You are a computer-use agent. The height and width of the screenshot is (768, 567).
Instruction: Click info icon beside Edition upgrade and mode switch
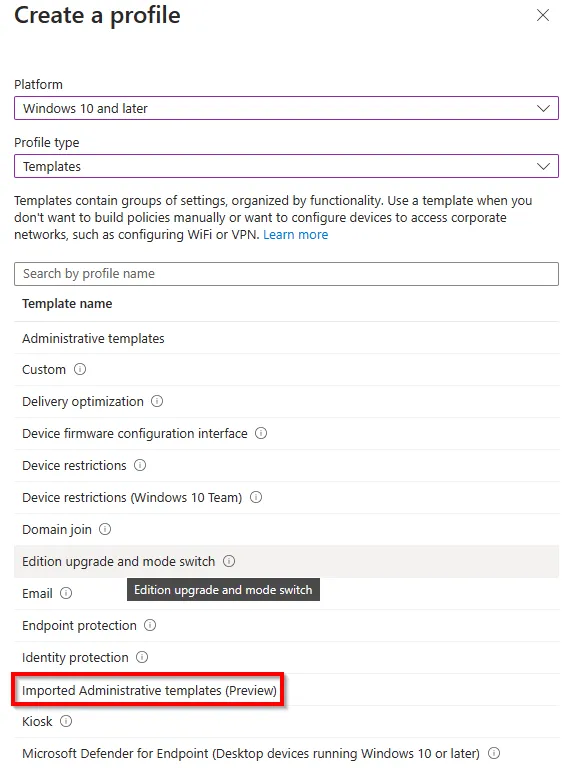[x=229, y=561]
